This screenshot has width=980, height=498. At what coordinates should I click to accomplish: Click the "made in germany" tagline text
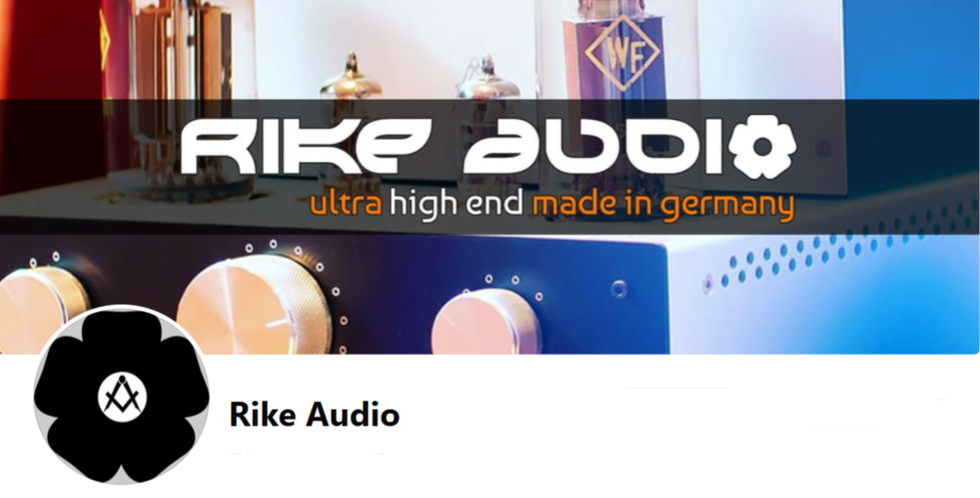(x=663, y=207)
